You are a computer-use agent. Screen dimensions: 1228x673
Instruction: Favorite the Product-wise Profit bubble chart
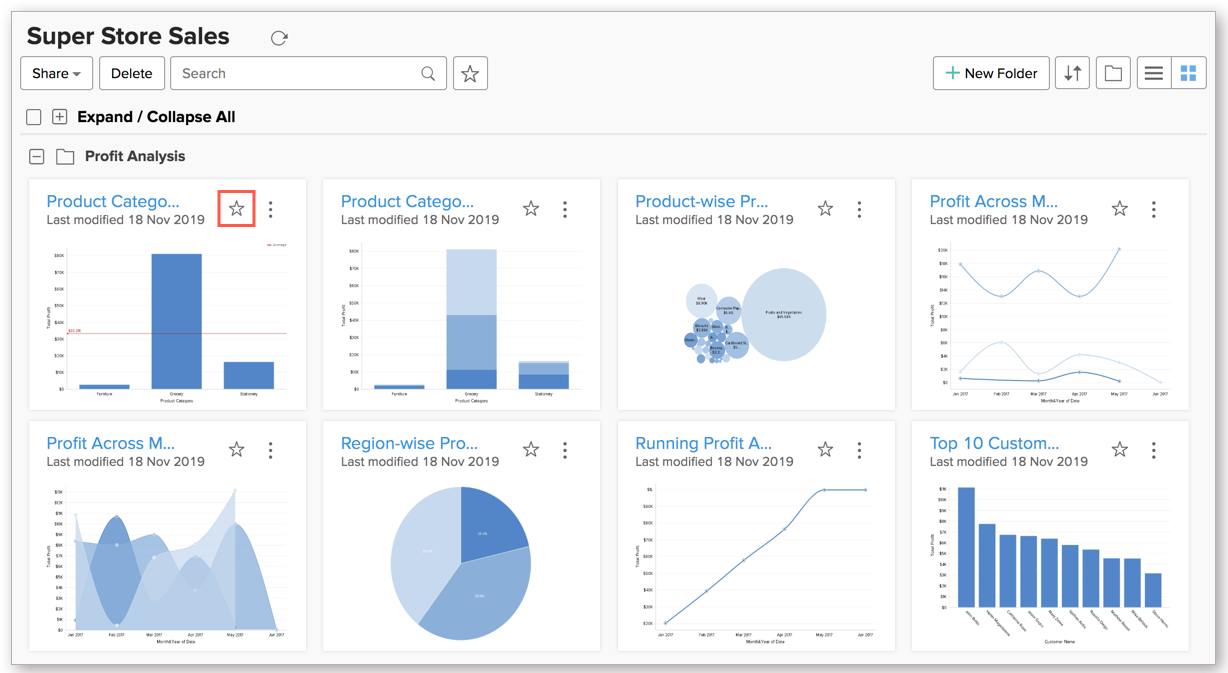pos(825,208)
